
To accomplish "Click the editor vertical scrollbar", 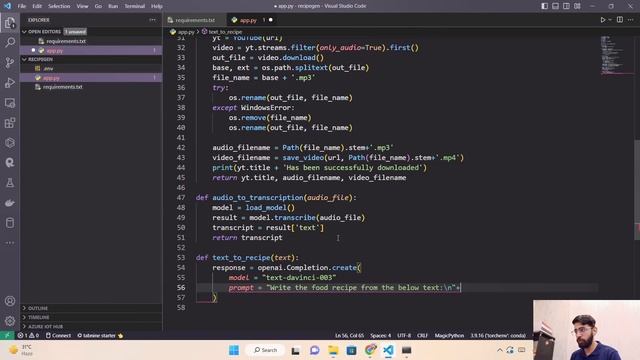I will tap(637, 191).
